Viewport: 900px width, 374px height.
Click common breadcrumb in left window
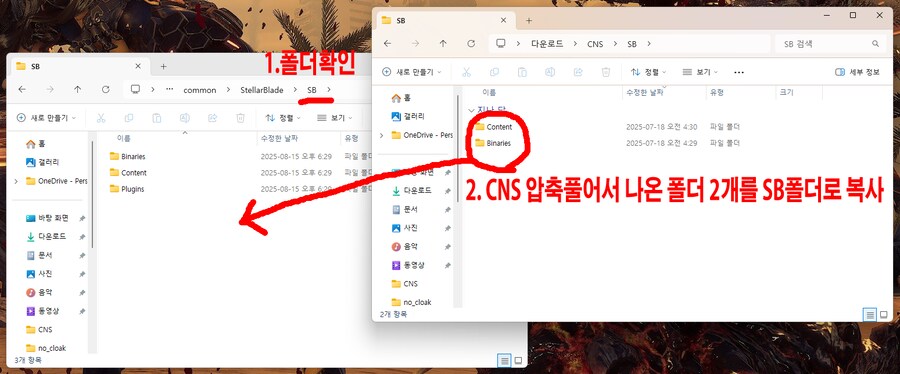pos(200,90)
